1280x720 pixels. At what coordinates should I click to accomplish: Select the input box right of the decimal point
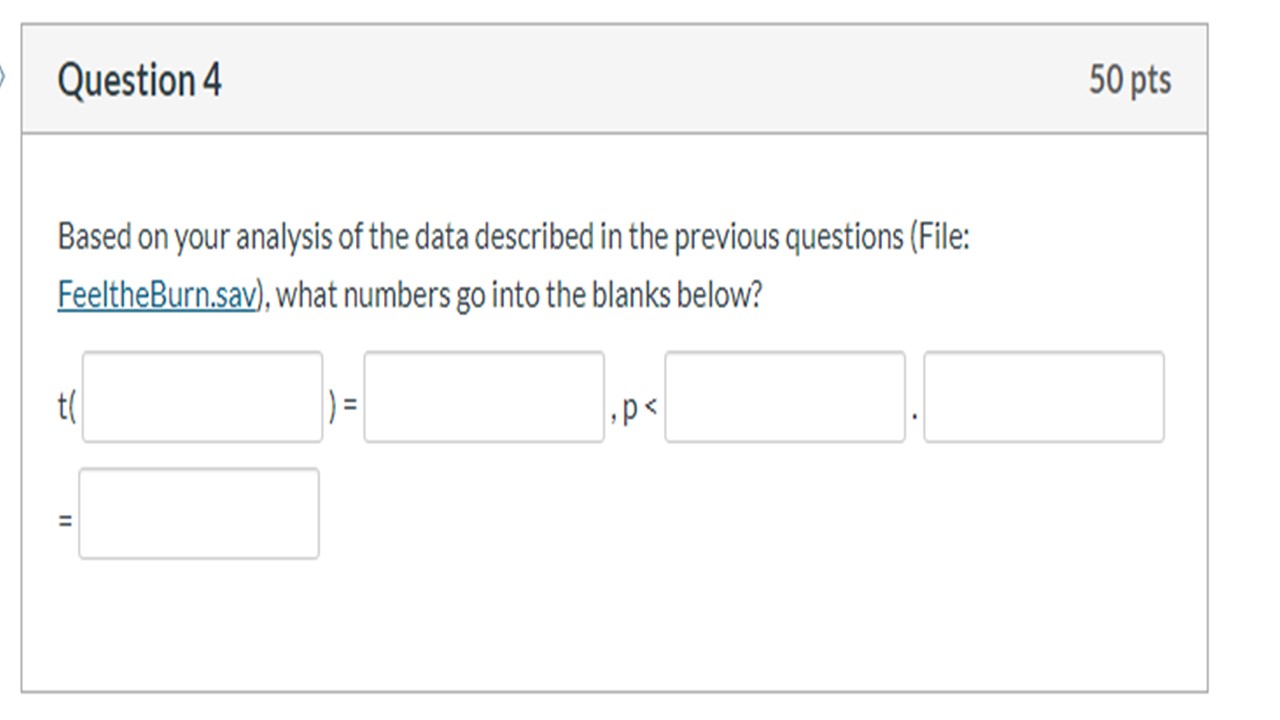pos(1043,397)
